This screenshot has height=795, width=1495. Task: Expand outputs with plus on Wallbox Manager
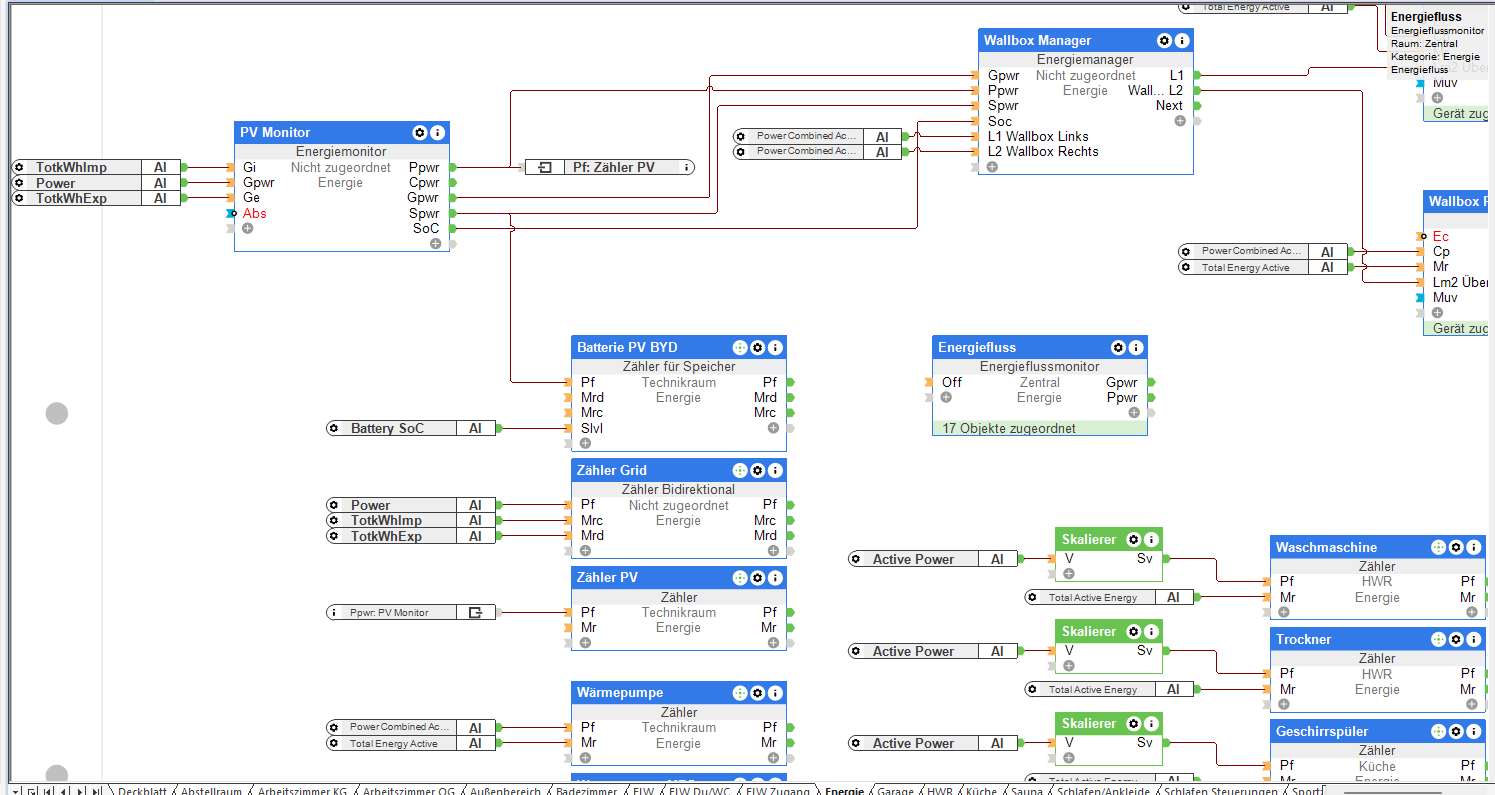[x=1180, y=121]
